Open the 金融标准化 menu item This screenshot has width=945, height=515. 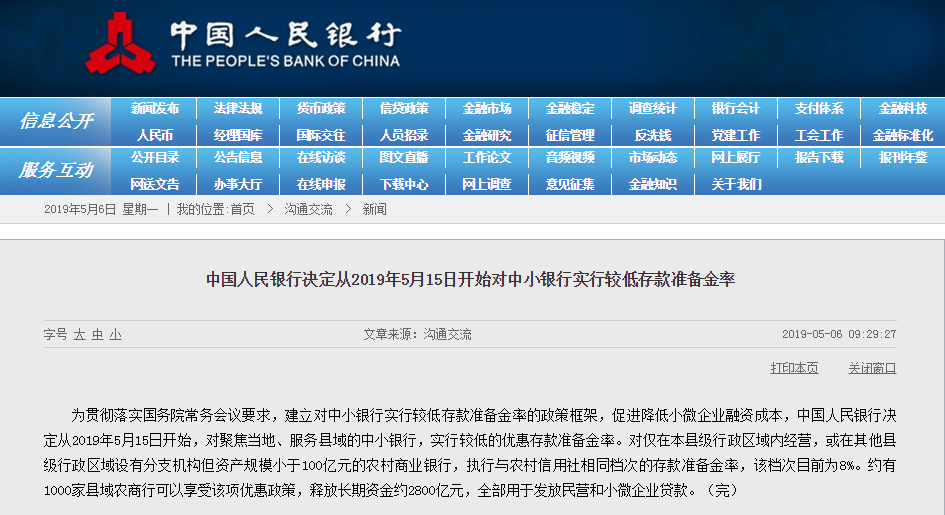902,135
